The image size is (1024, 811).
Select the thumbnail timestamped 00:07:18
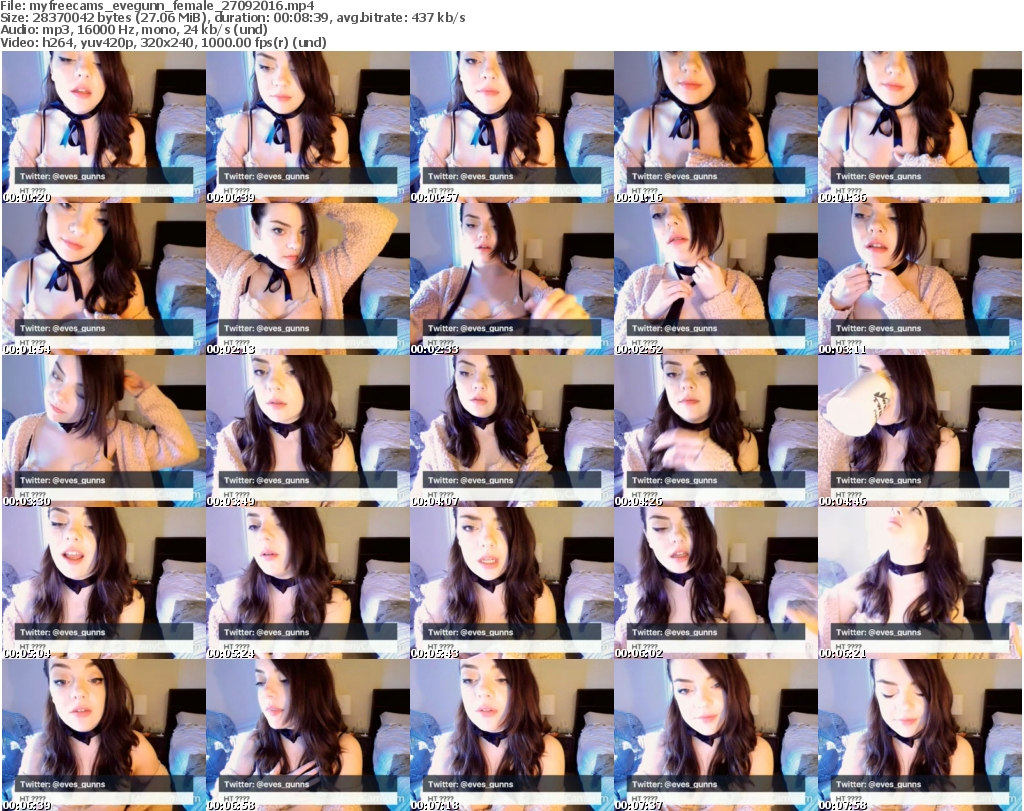pos(512,735)
